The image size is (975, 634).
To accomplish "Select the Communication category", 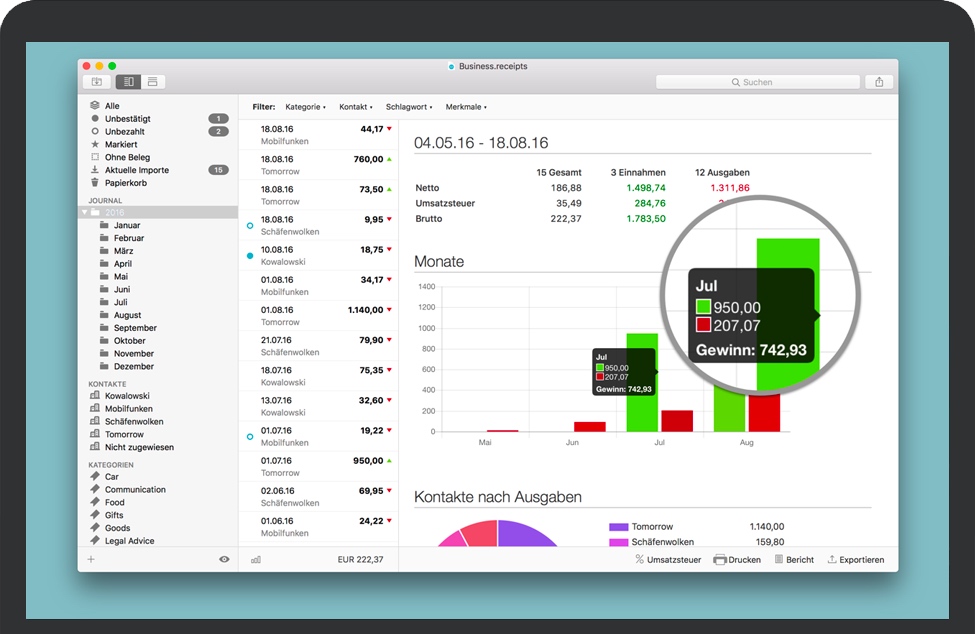I will (x=135, y=490).
